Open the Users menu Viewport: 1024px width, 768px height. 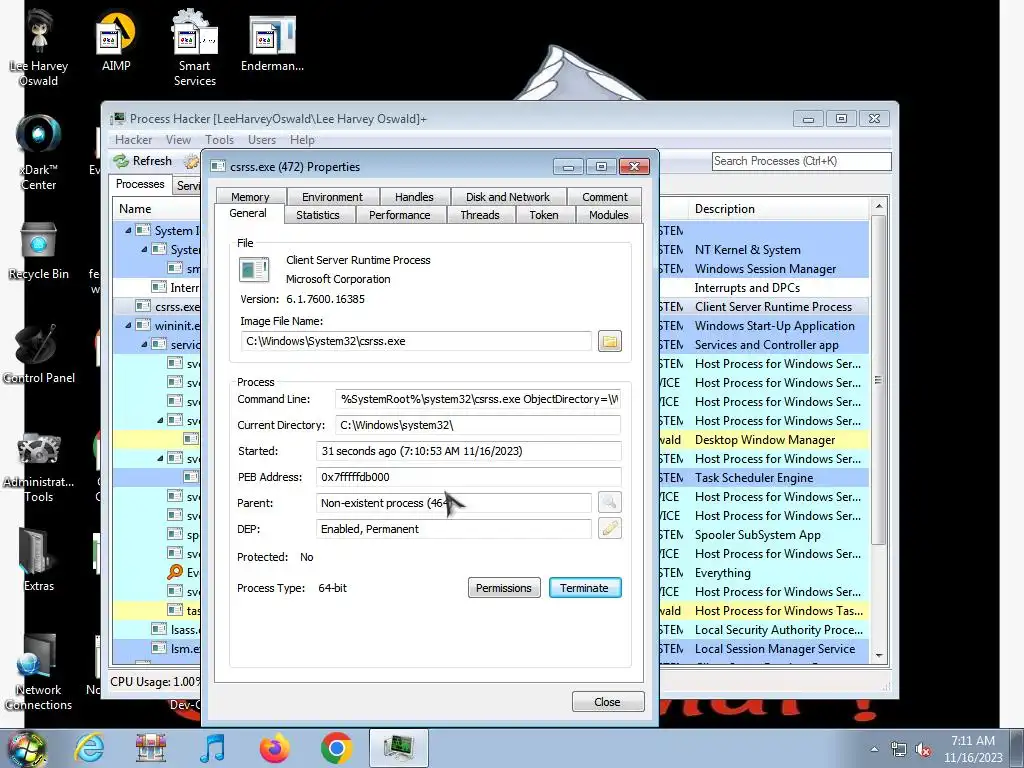pyautogui.click(x=262, y=140)
